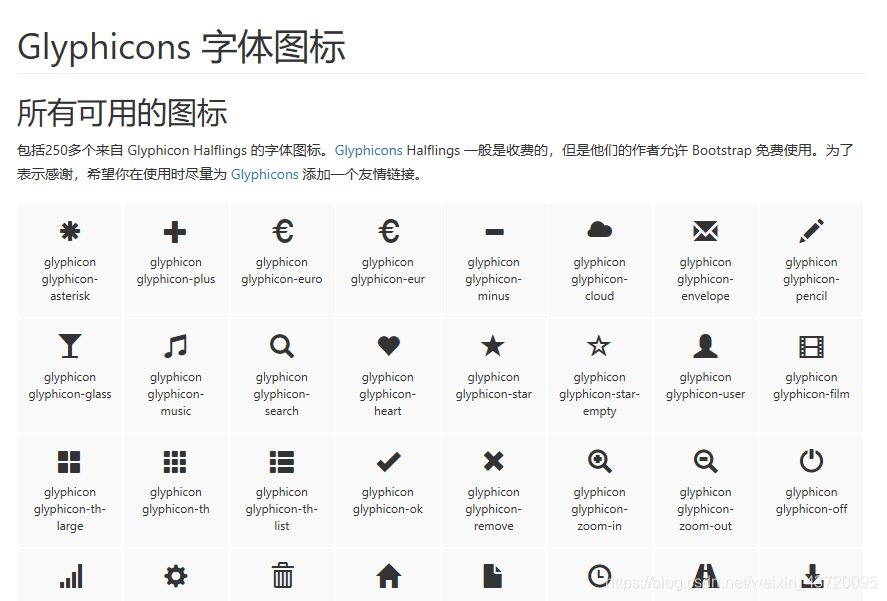Click the 'glyphicon glyphicon-th-list' label
This screenshot has width=887, height=601.
(x=282, y=509)
